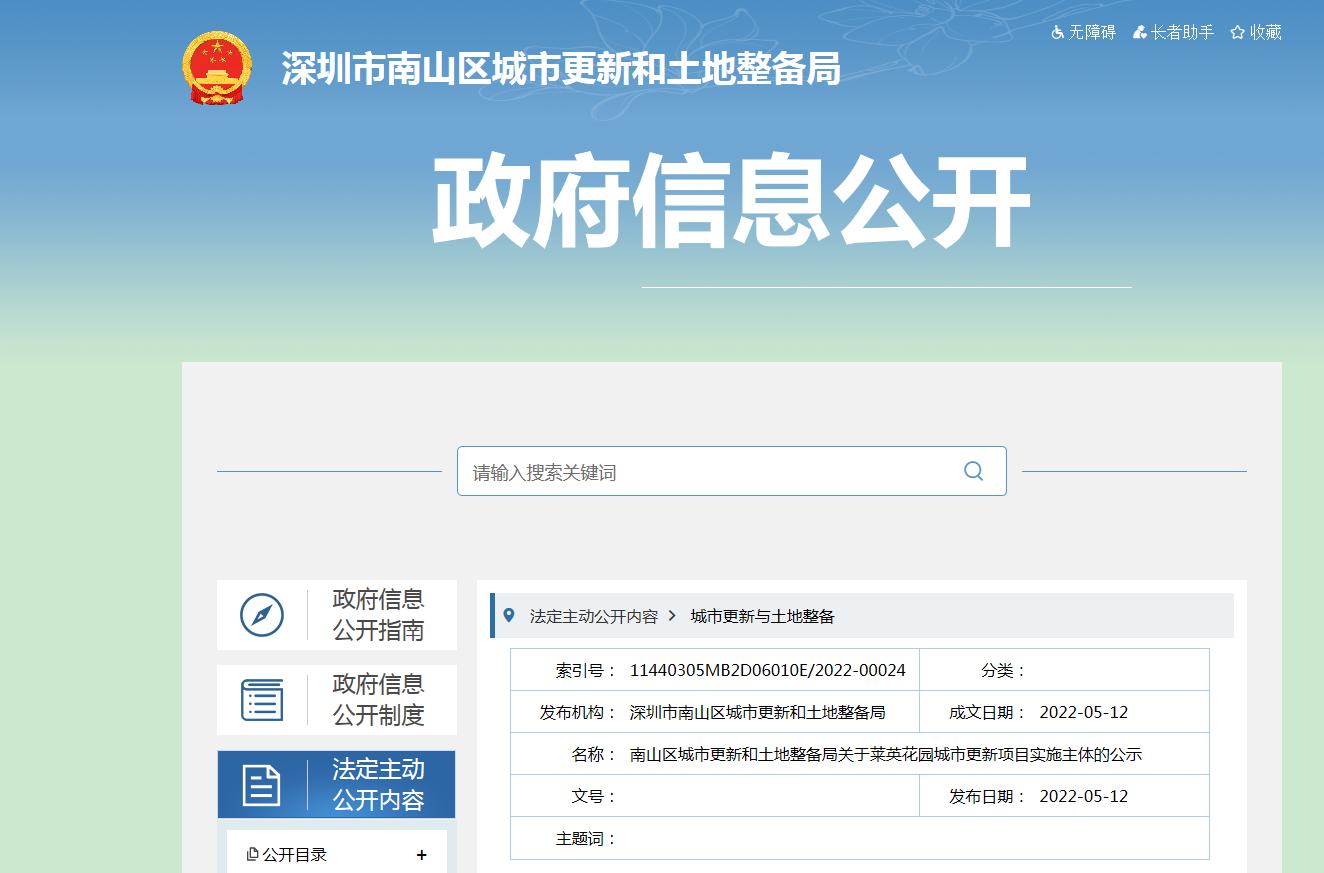The width and height of the screenshot is (1324, 873).
Task: Click the document icon for 法定主动公开内容
Action: pos(262,785)
